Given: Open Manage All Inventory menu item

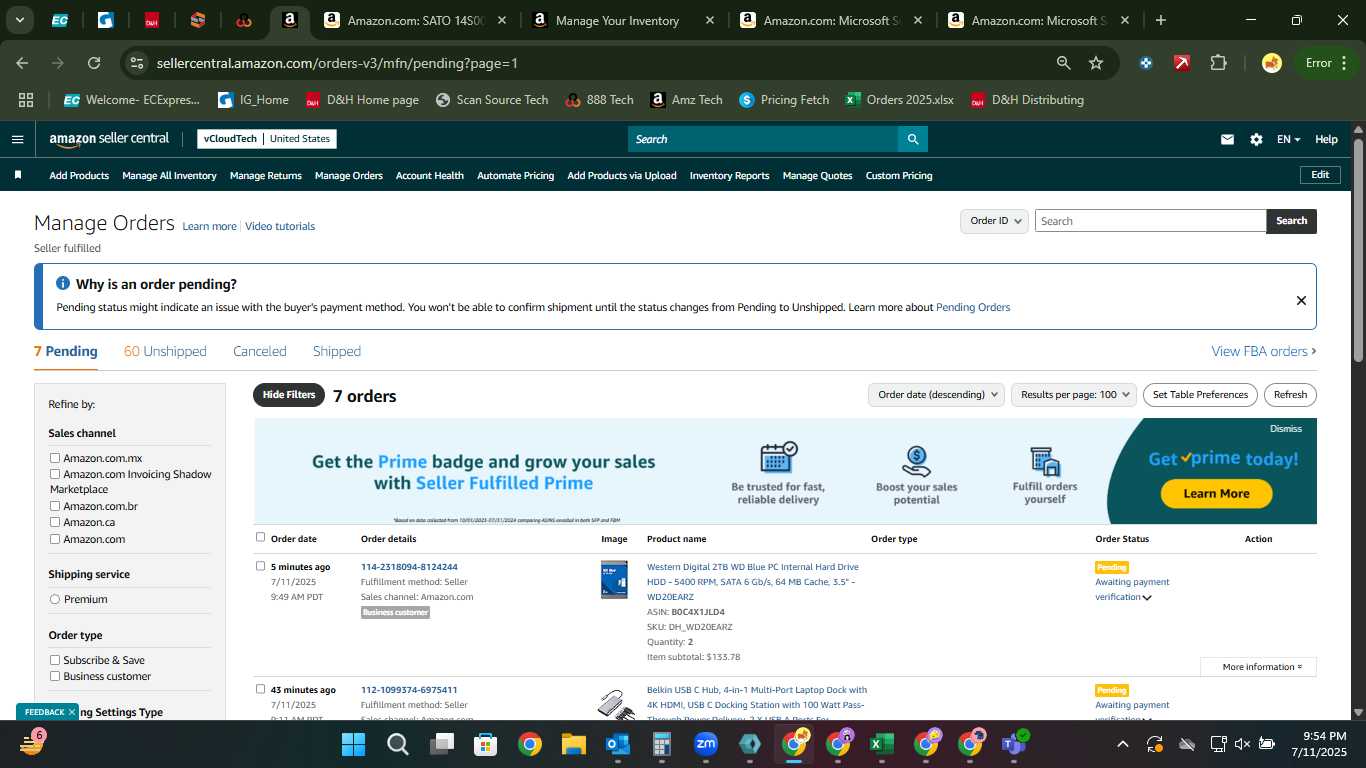Looking at the screenshot, I should [x=169, y=175].
